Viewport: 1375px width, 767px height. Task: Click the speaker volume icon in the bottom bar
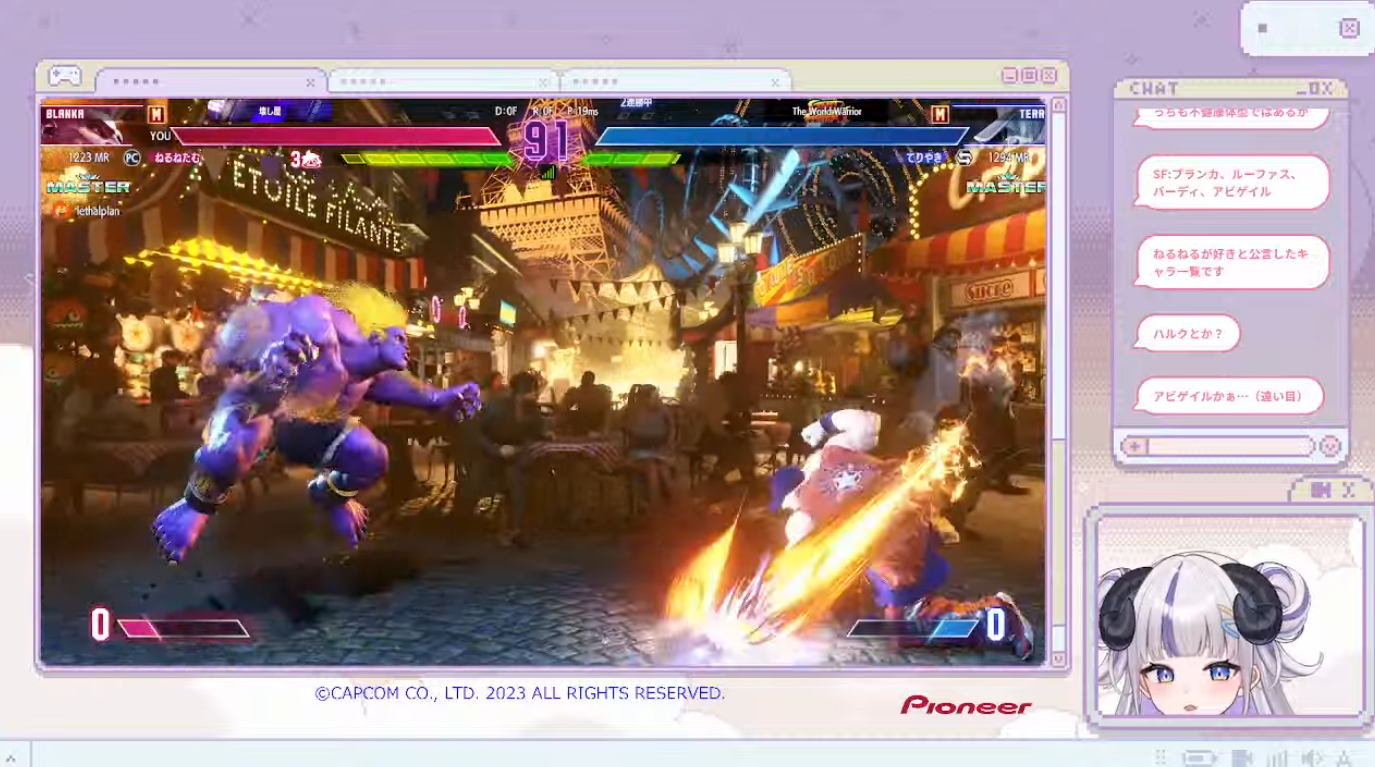1312,758
